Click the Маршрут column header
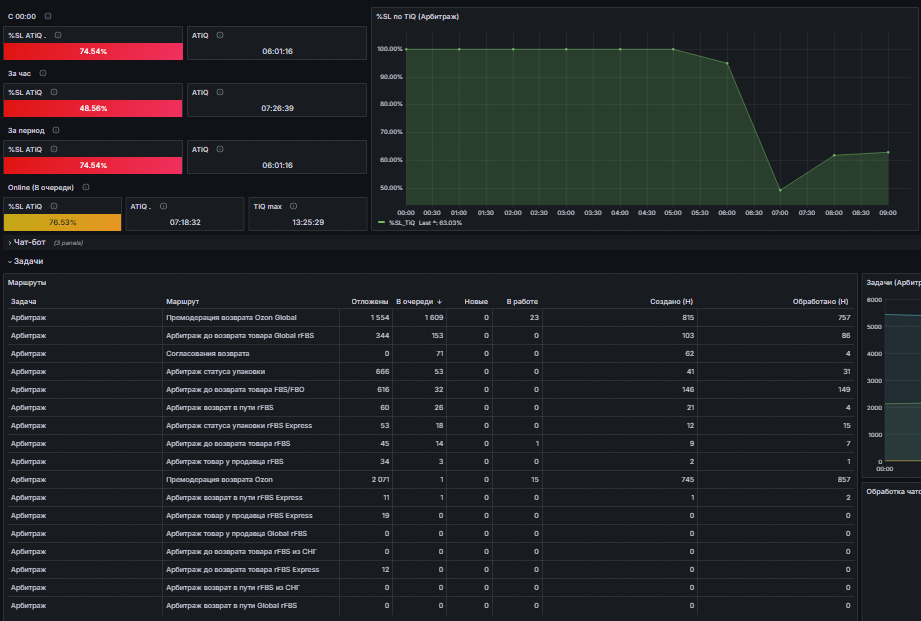This screenshot has height=621, width=921. (x=182, y=301)
